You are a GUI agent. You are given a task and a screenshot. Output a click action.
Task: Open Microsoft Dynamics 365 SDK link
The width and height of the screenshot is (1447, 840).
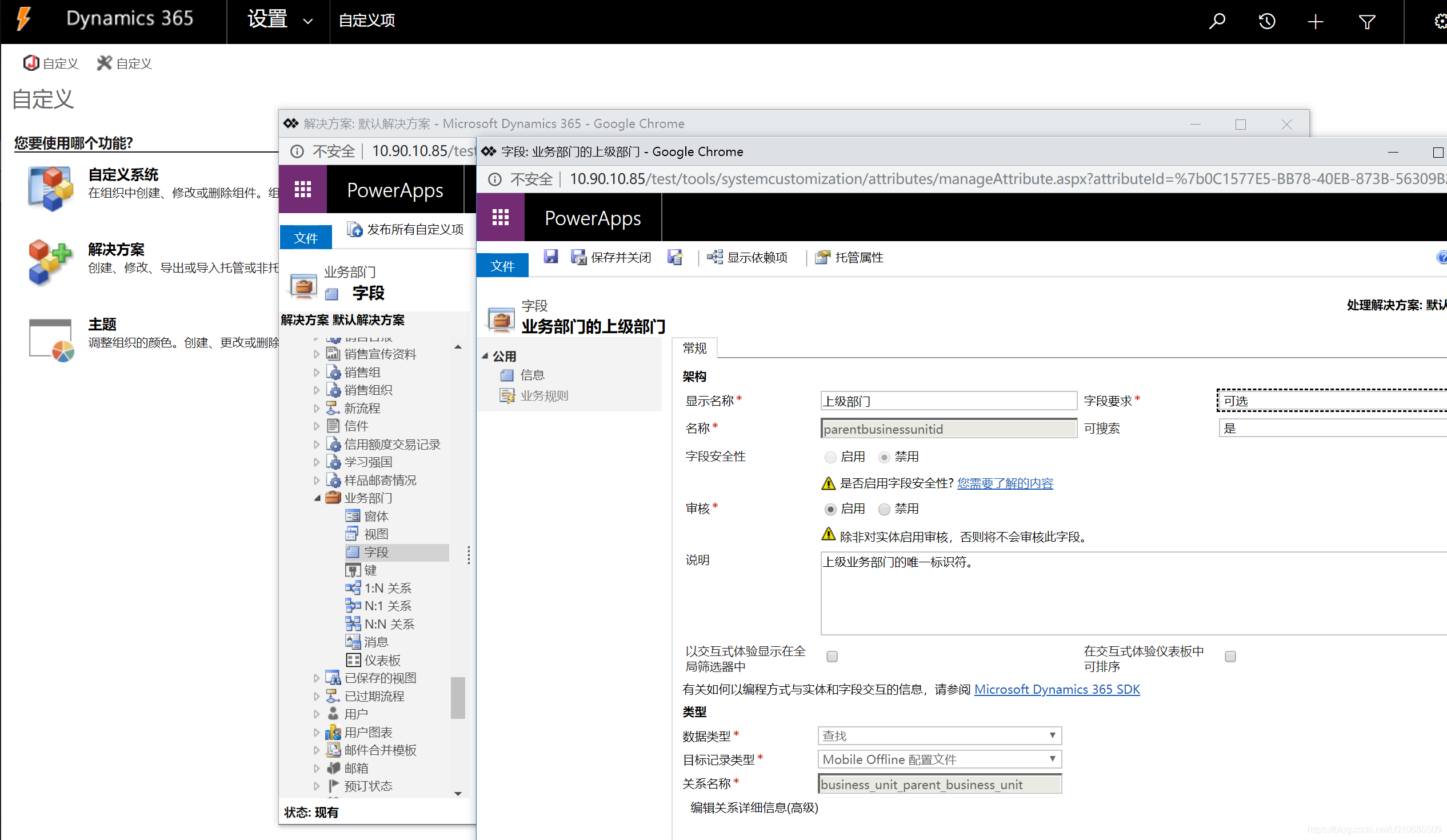click(1057, 689)
